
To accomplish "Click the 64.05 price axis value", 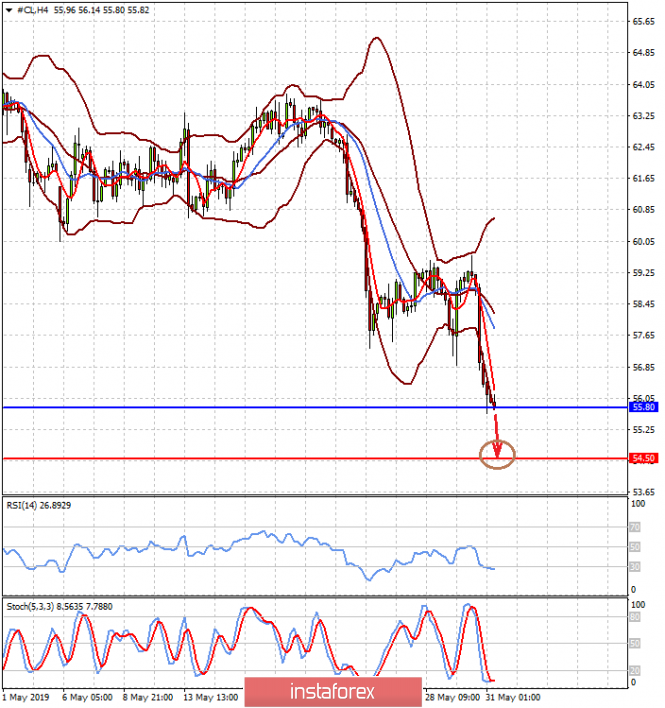I will tap(643, 84).
